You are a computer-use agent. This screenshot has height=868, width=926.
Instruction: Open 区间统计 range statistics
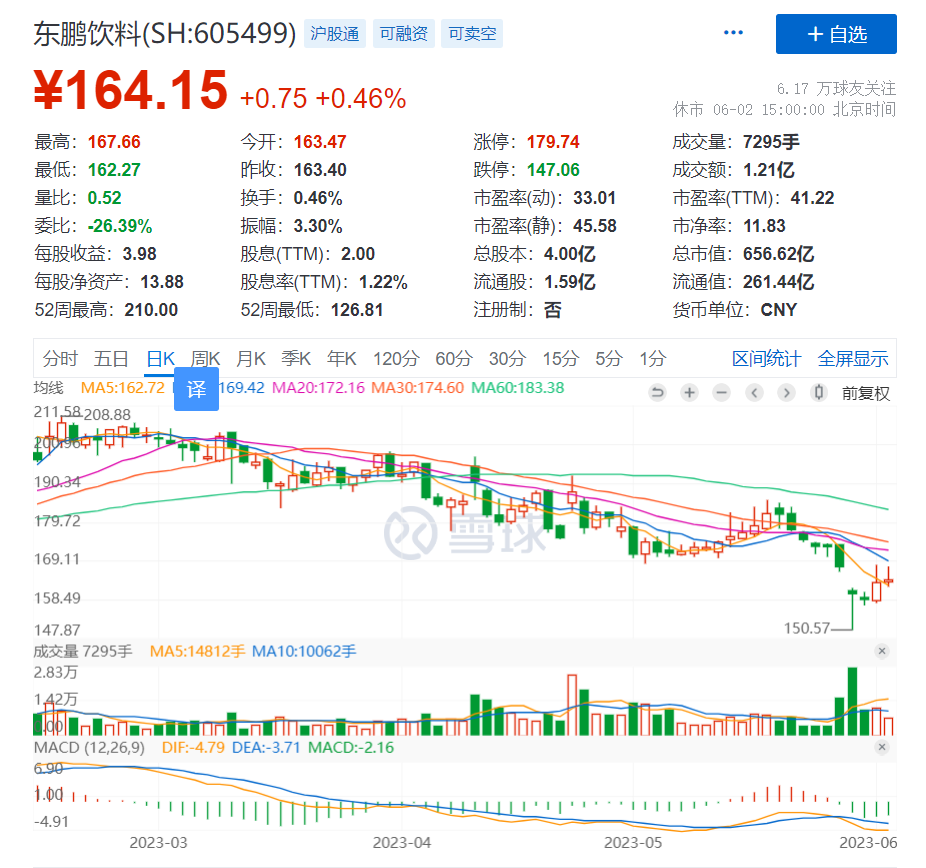pos(766,358)
